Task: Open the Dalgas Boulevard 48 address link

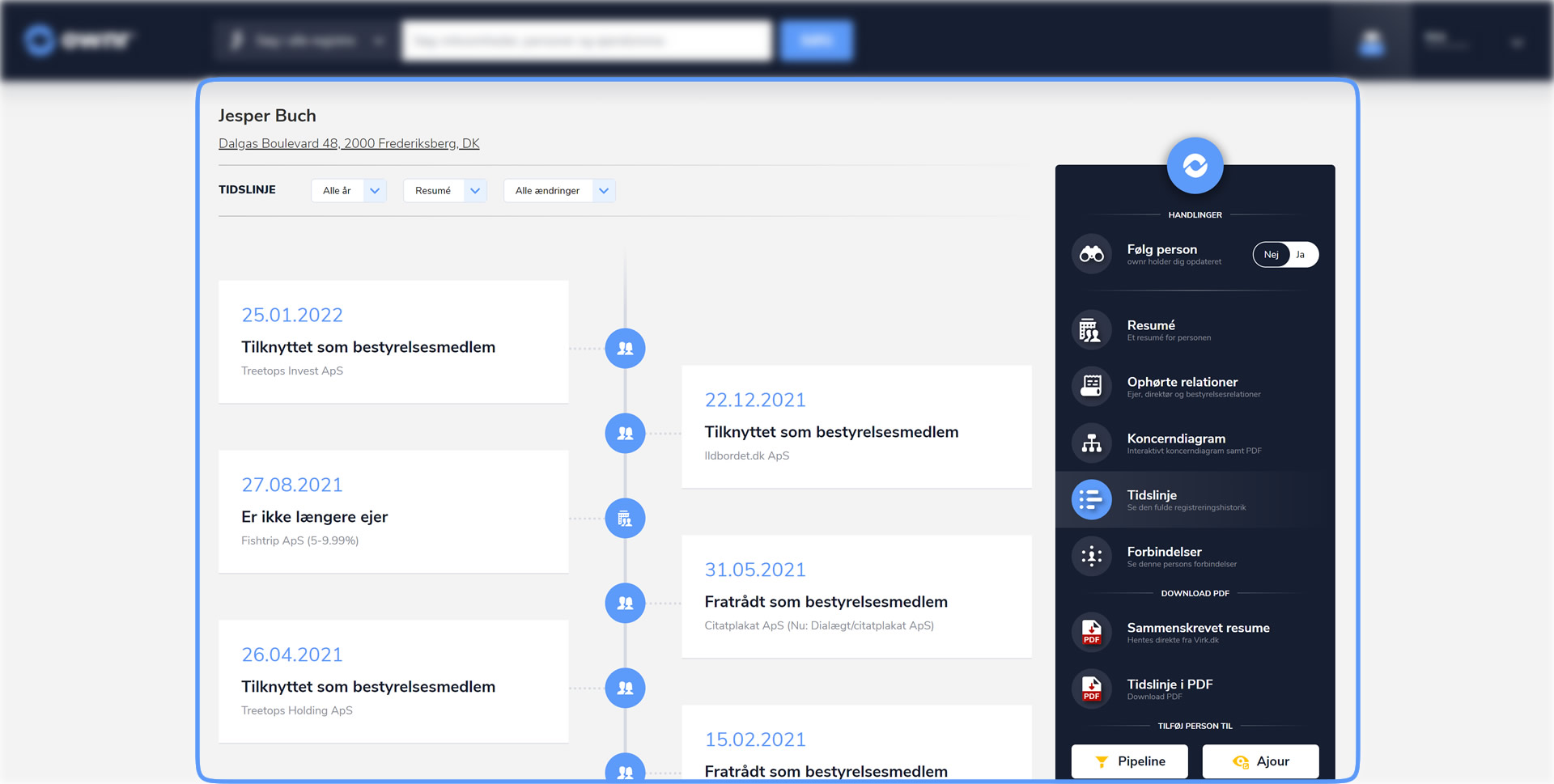Action: click(x=349, y=143)
